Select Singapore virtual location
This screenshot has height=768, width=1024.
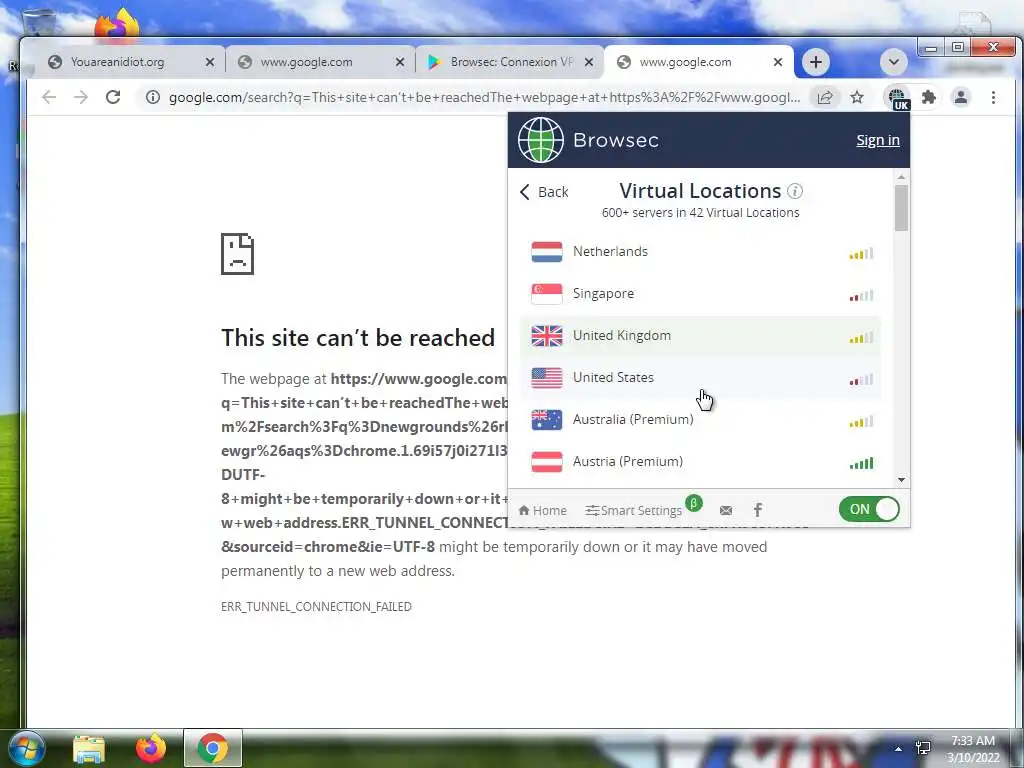pos(701,294)
